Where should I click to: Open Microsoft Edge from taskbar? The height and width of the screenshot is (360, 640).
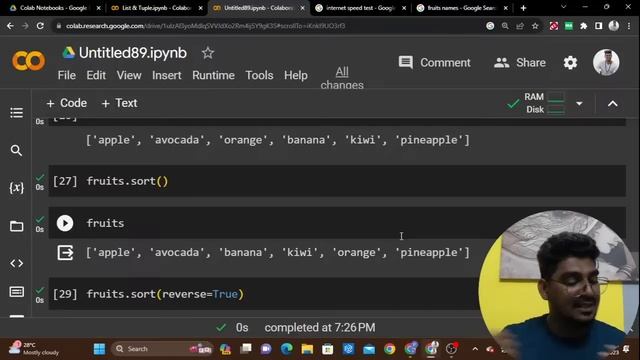287,349
